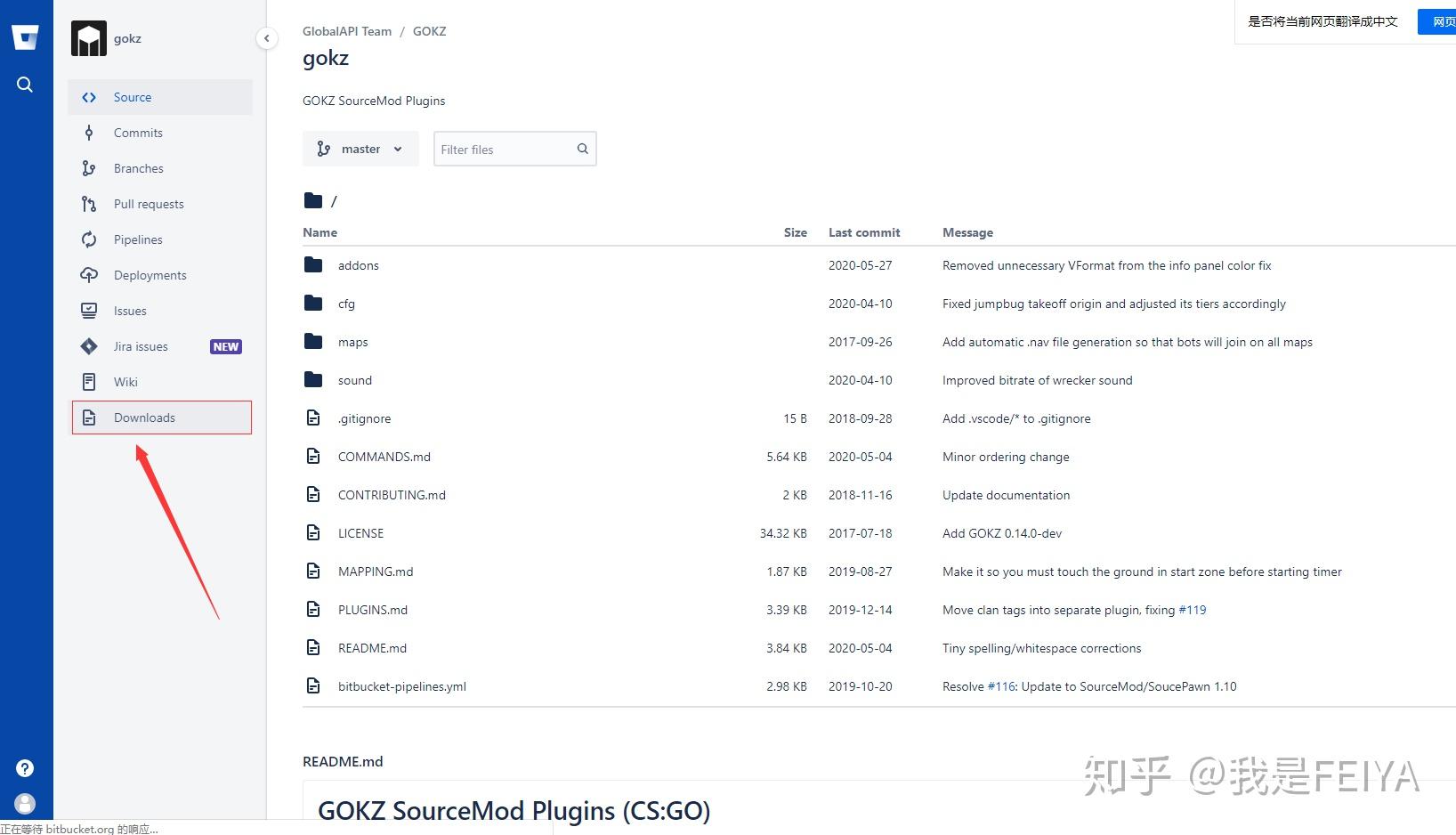Open the addons folder link
1456x835 pixels.
pos(359,265)
